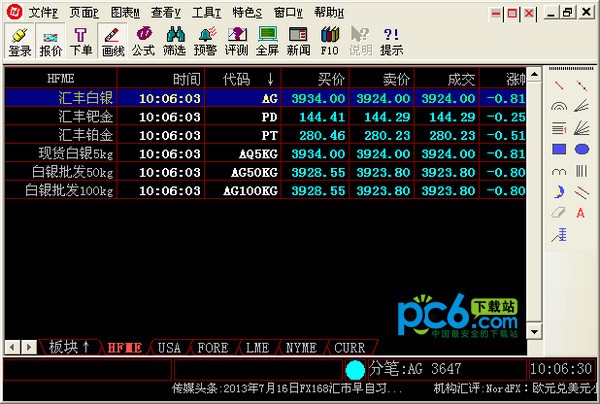
Task: Open the 工具T menu
Action: (x=207, y=13)
